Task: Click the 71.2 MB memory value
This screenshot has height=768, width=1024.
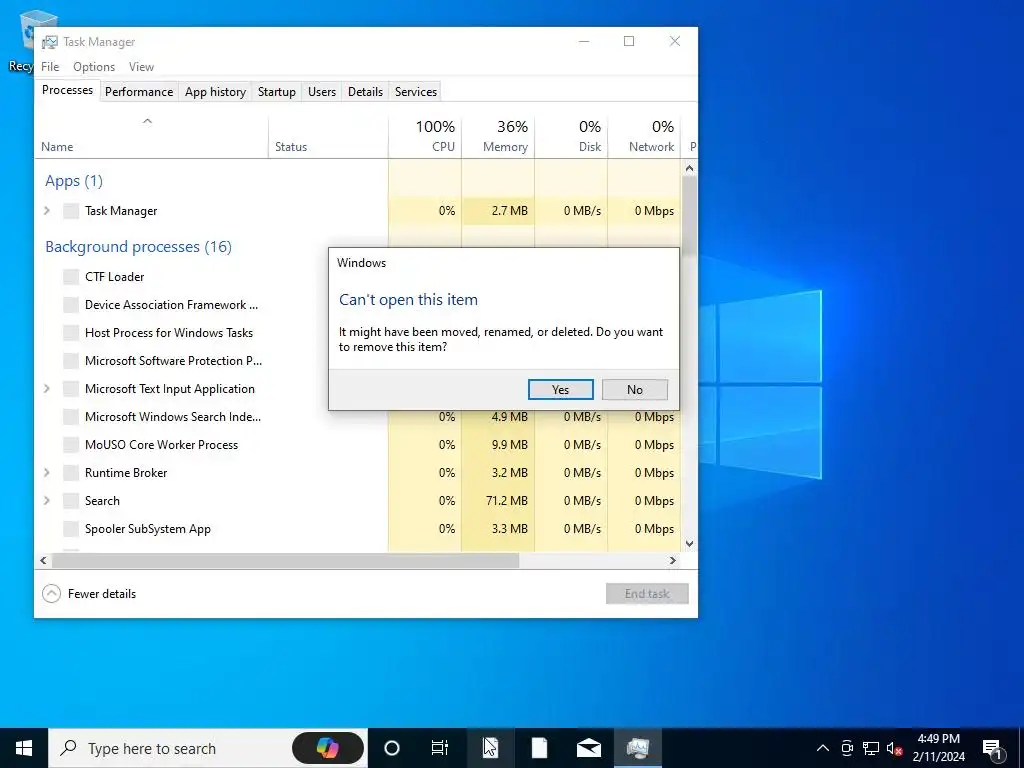Action: click(x=506, y=501)
